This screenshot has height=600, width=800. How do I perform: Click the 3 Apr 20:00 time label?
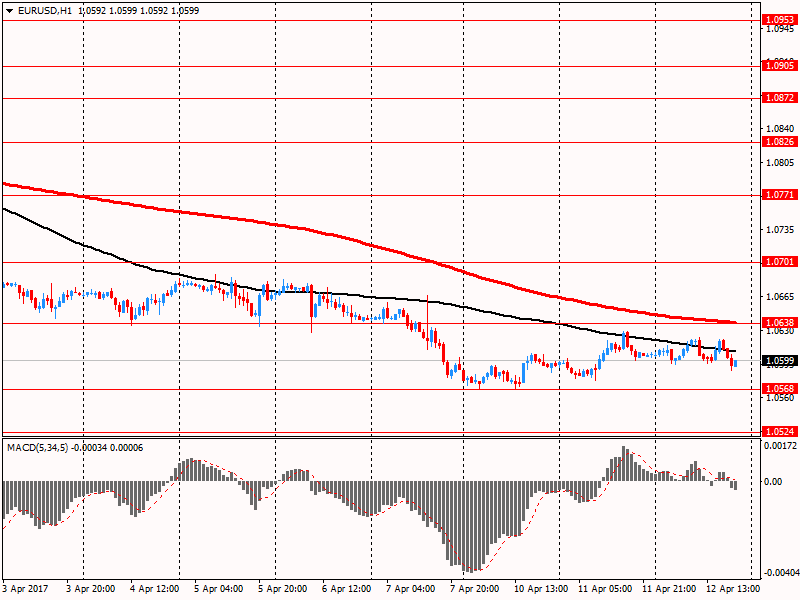click(x=91, y=589)
